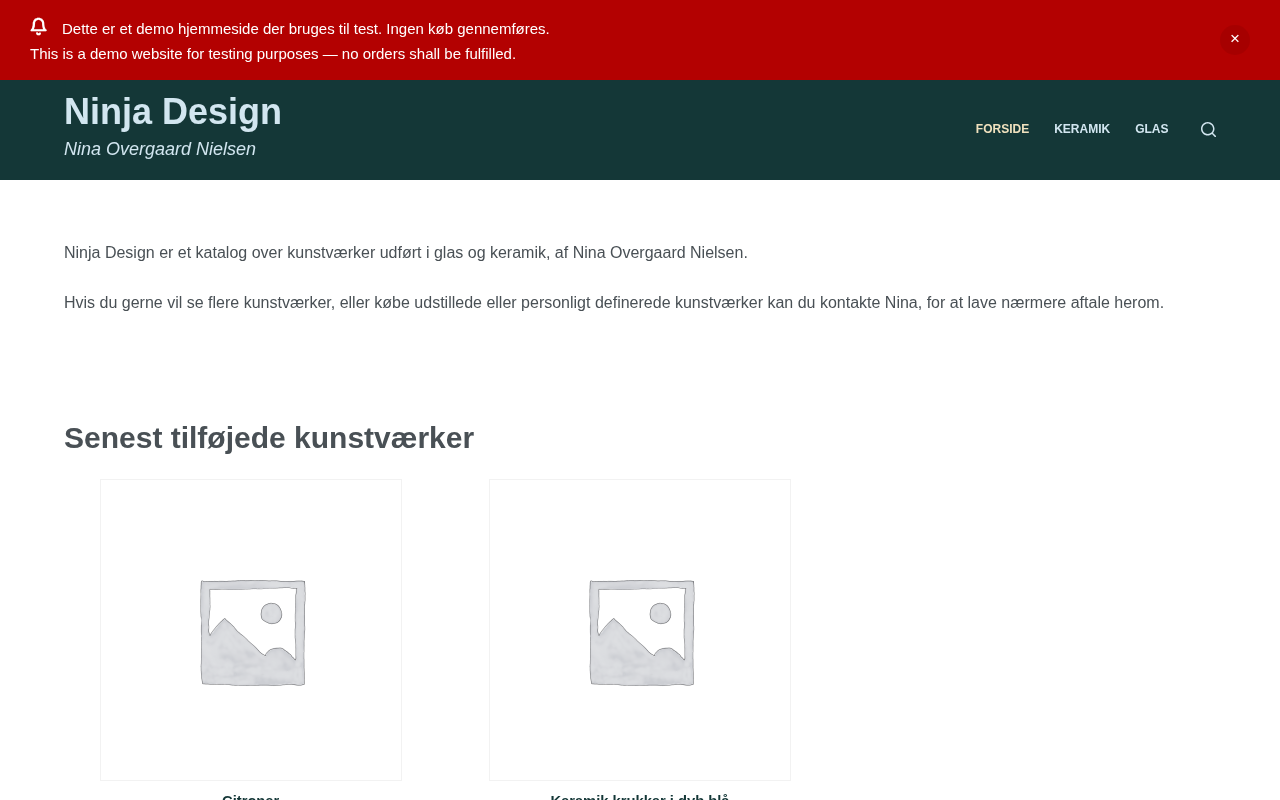The height and width of the screenshot is (800, 1280).
Task: Go to the Forside menu item
Action: pyautogui.click(x=1002, y=129)
